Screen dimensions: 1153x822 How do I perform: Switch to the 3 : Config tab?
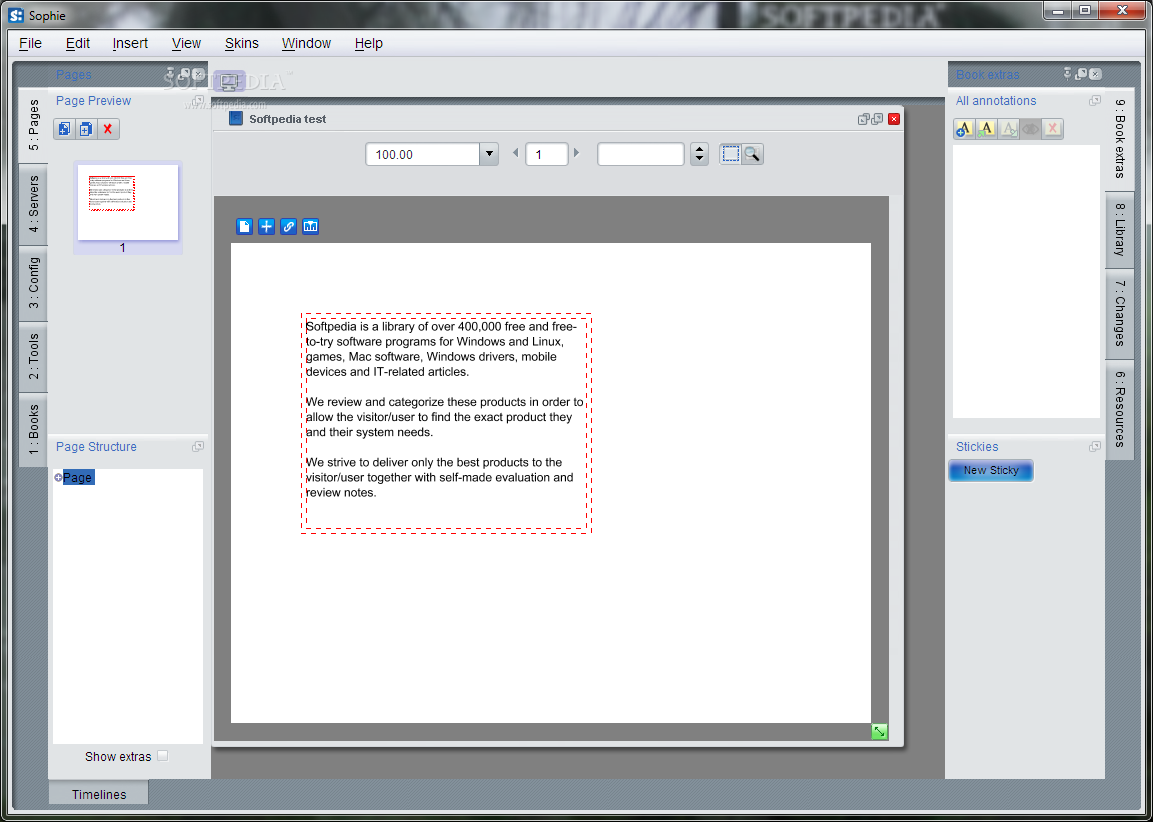pos(34,283)
